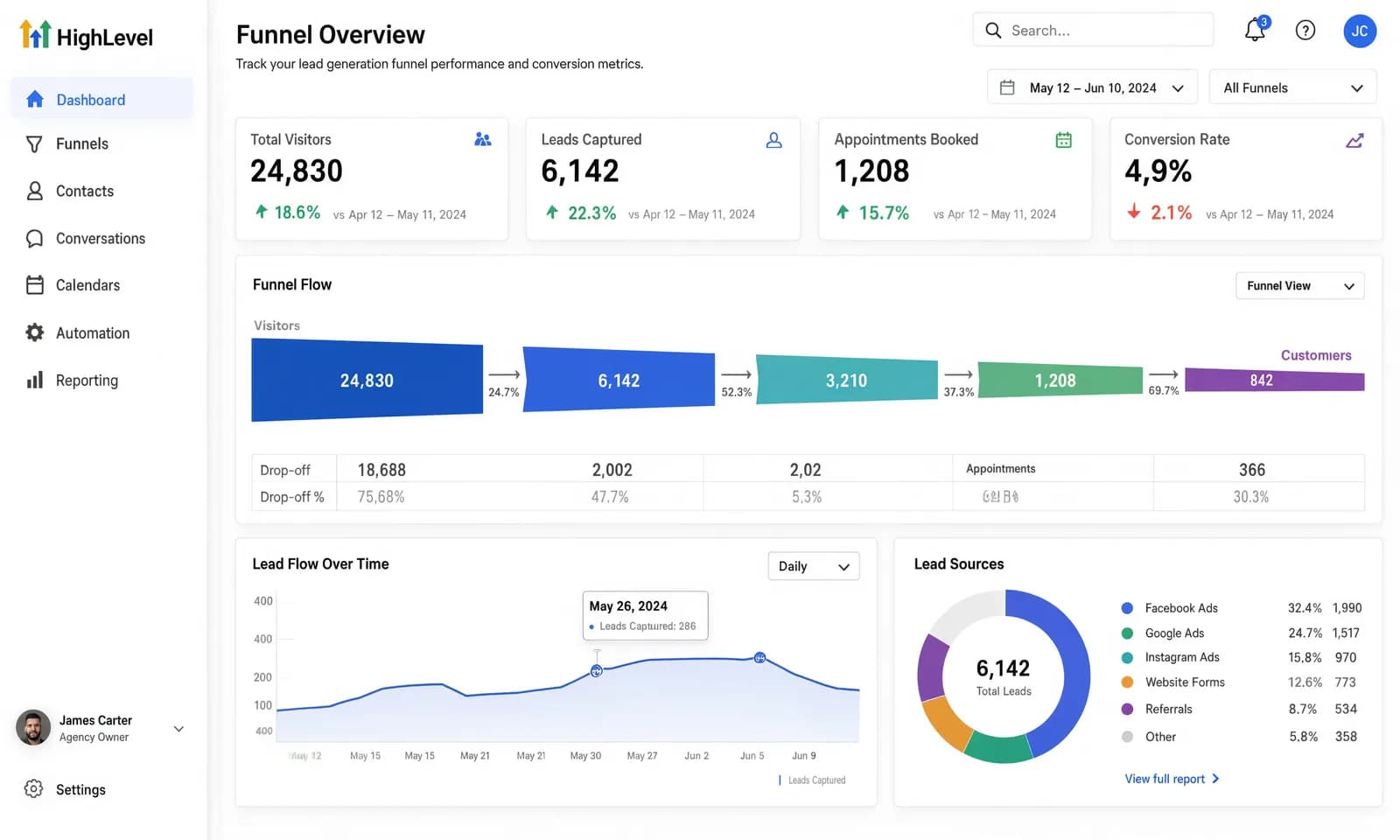Click the 1,208 green funnel segment
1400x840 pixels.
1060,380
